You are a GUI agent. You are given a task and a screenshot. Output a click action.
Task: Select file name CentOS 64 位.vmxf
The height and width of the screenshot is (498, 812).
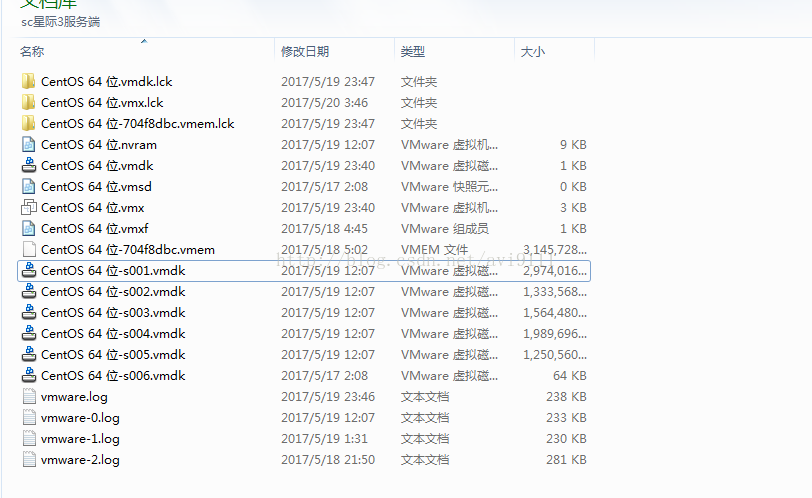click(95, 228)
